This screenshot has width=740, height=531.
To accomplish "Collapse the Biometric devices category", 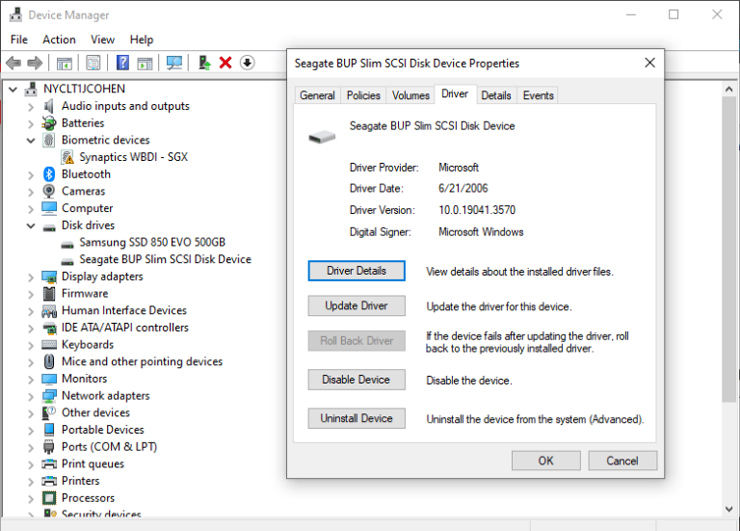I will (x=31, y=140).
